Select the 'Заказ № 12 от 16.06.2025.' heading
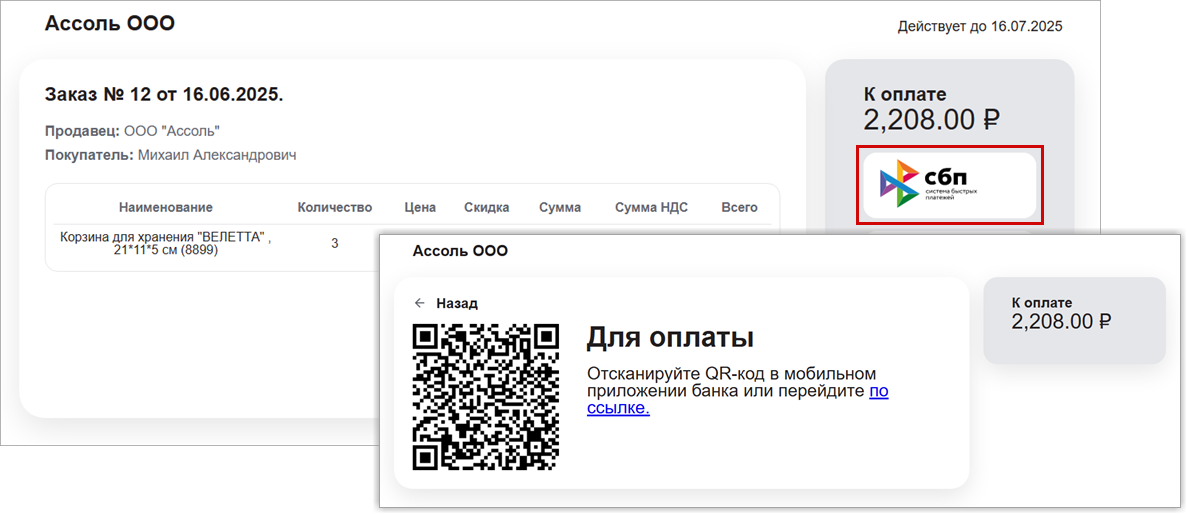This screenshot has width=1187, height=514. [164, 95]
